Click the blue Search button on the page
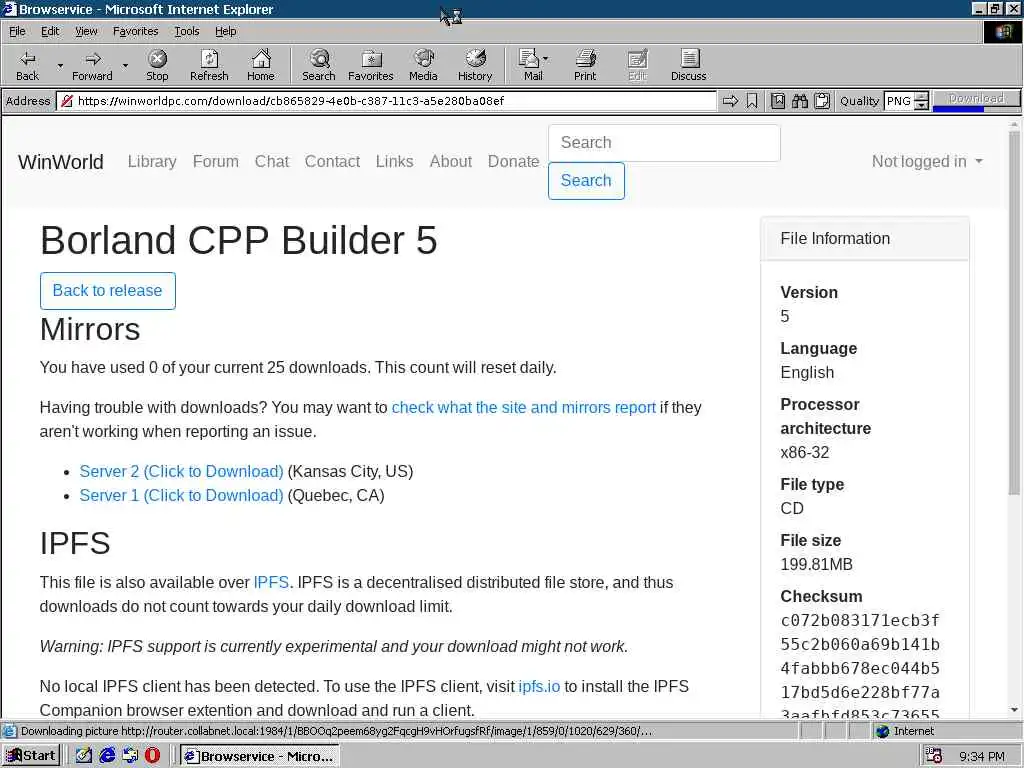 [x=586, y=180]
